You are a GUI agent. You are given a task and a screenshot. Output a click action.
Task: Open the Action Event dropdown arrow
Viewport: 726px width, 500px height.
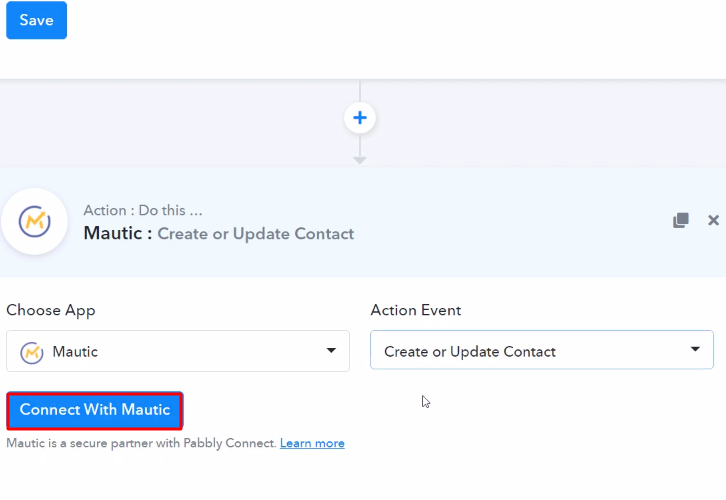coord(695,350)
